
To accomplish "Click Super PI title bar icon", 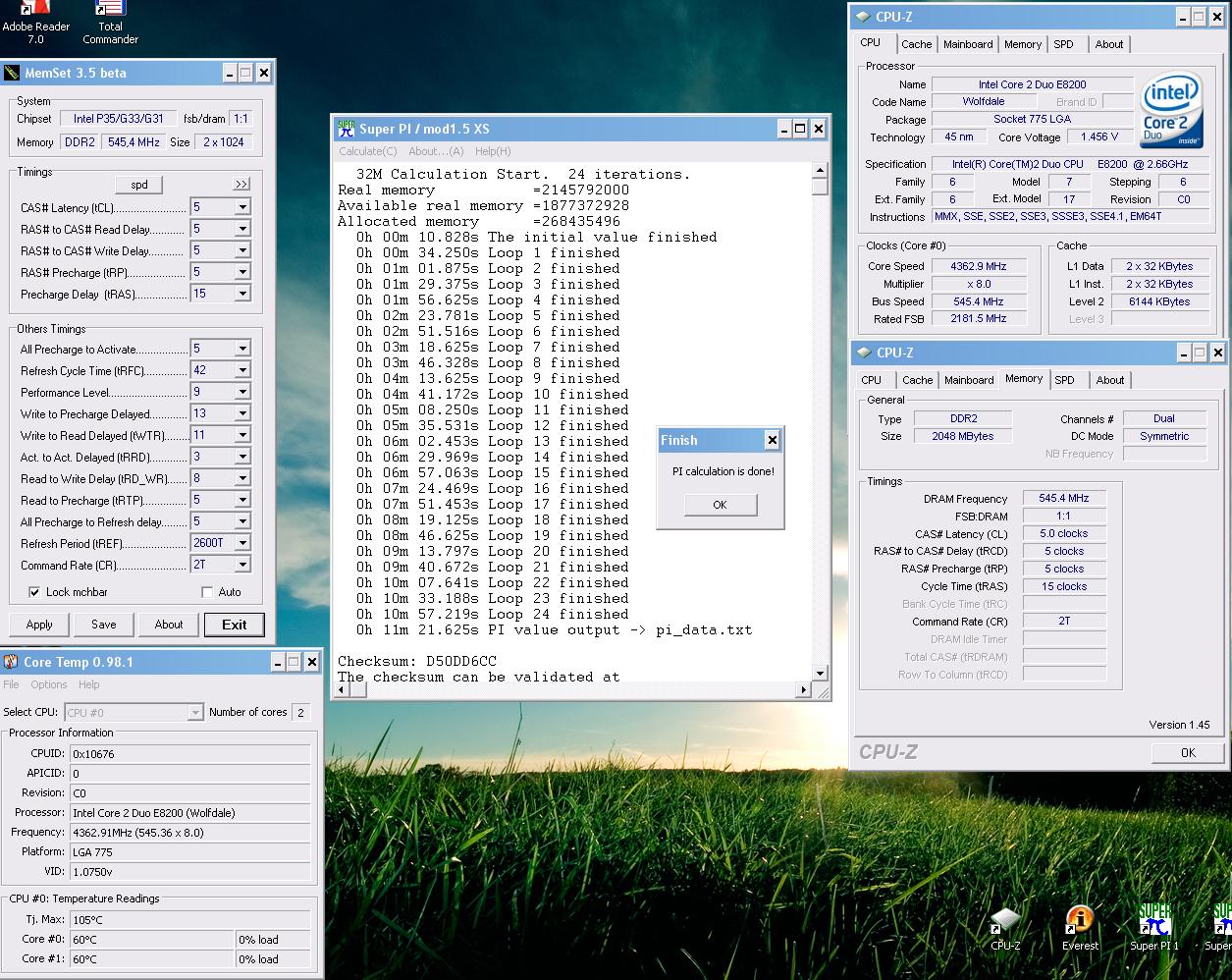I will click(346, 129).
